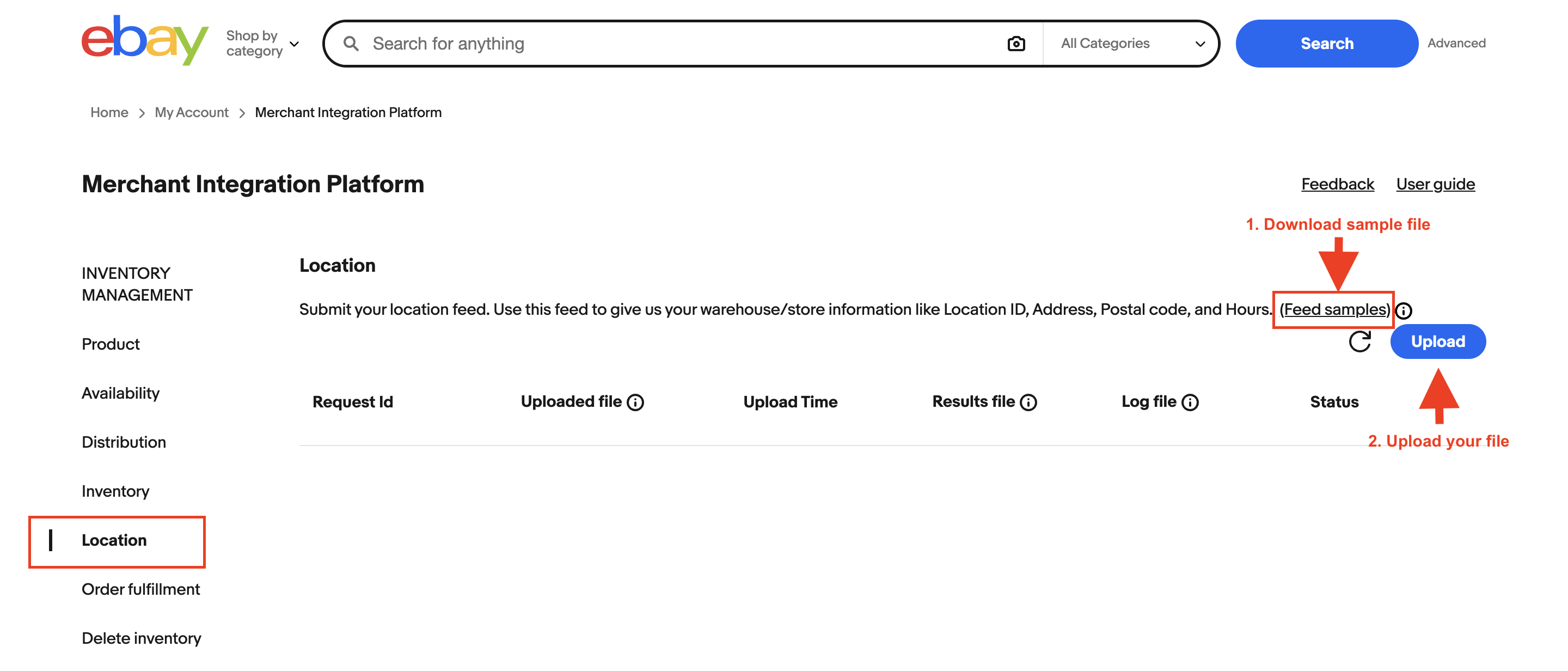Select Inventory in sidebar menu
This screenshot has height=671, width=1568.
pyautogui.click(x=115, y=491)
